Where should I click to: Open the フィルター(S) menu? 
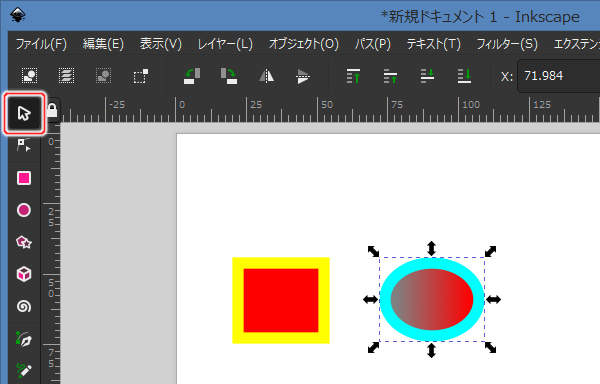tap(507, 44)
